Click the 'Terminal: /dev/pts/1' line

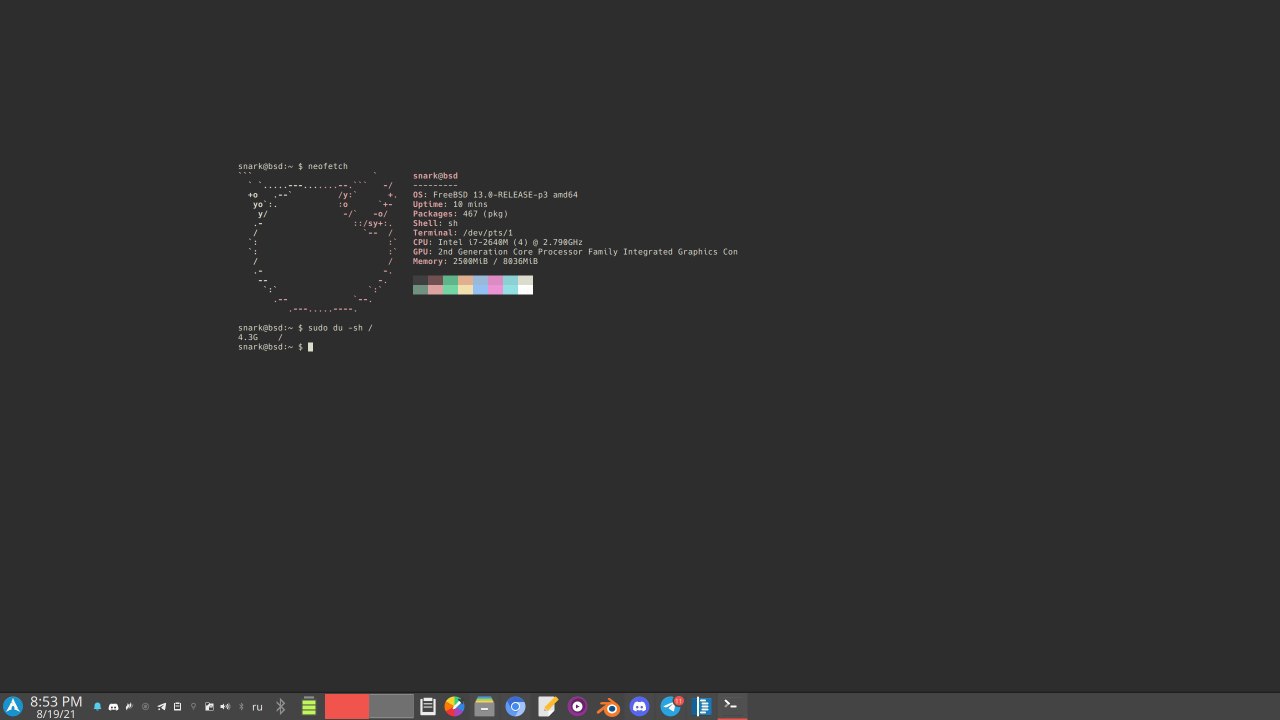(x=463, y=233)
